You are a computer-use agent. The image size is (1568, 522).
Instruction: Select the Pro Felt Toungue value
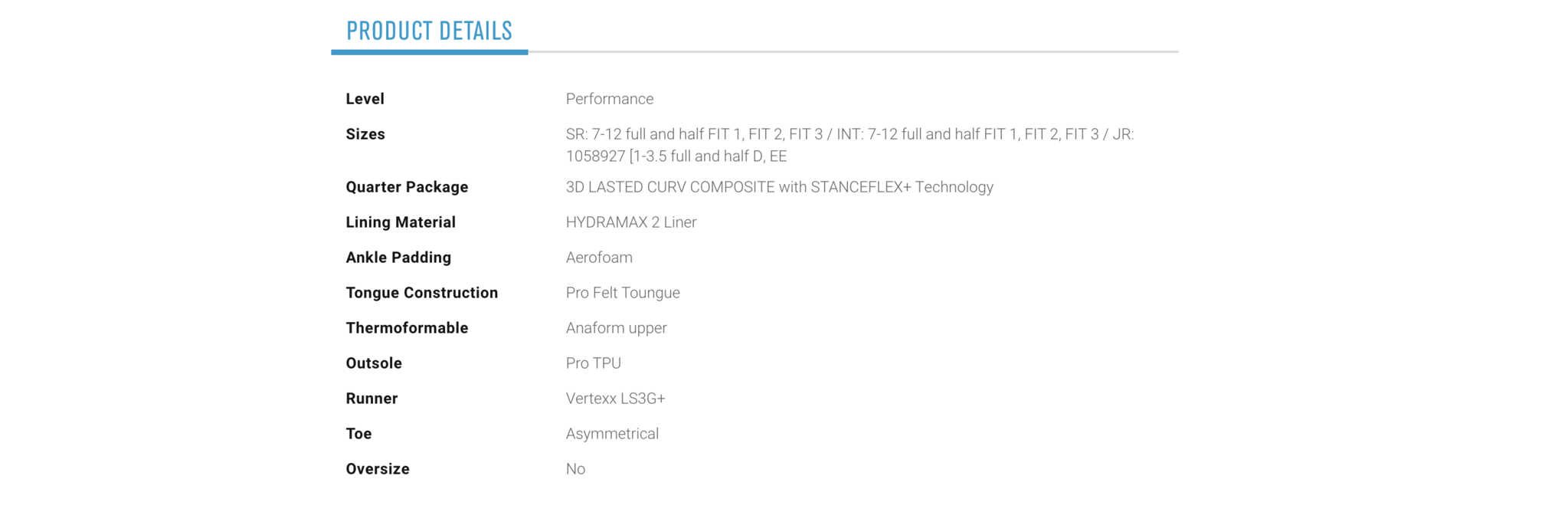coord(623,293)
